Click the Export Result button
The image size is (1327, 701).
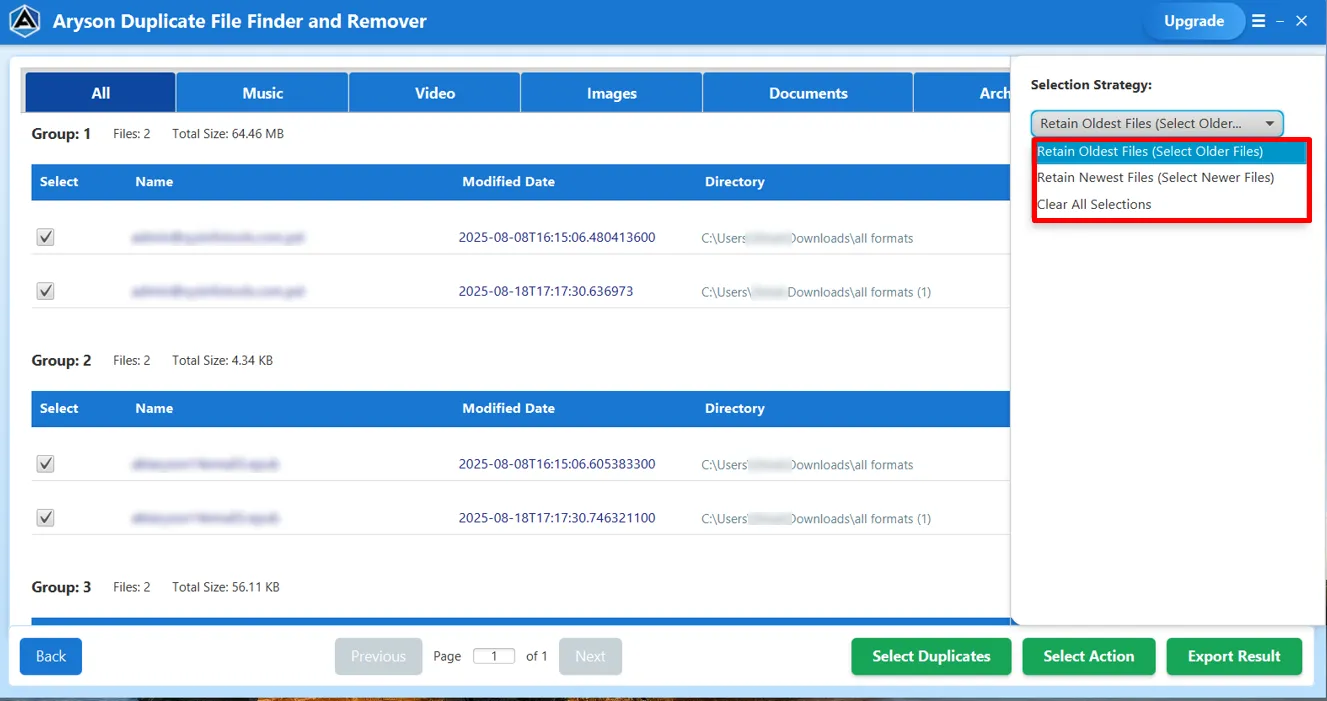[1233, 656]
